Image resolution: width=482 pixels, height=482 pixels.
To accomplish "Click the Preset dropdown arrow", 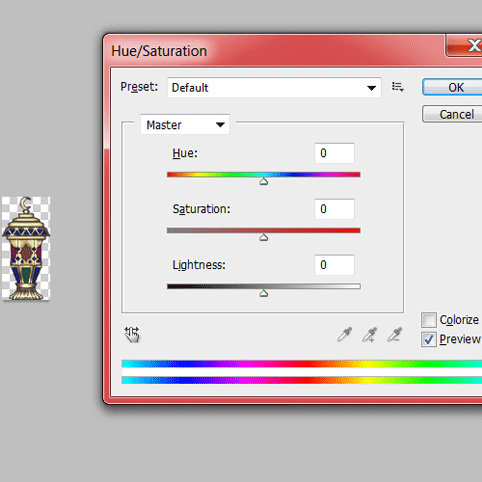I will tap(371, 88).
